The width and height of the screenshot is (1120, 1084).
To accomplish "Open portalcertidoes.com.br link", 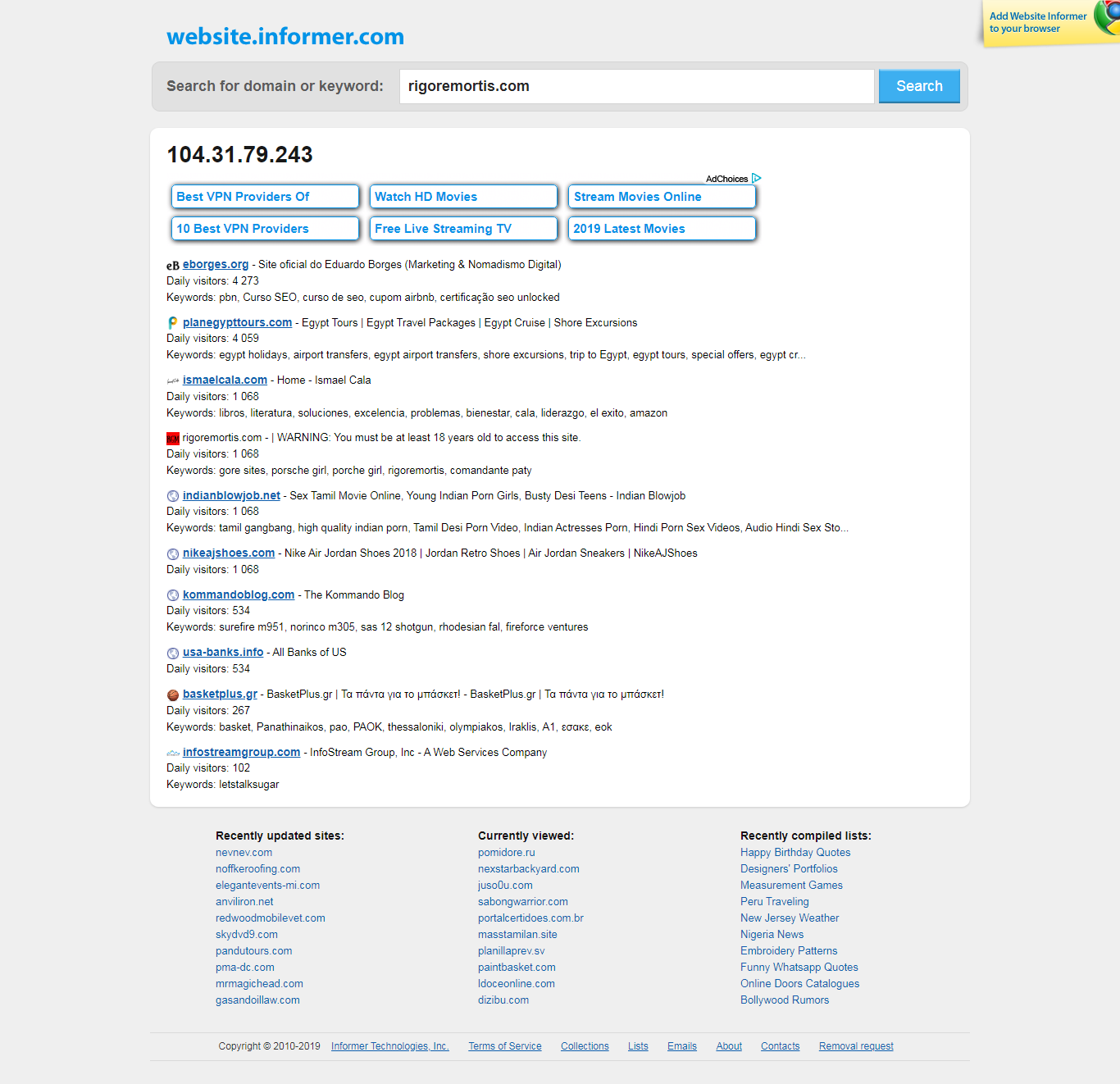I will 530,918.
